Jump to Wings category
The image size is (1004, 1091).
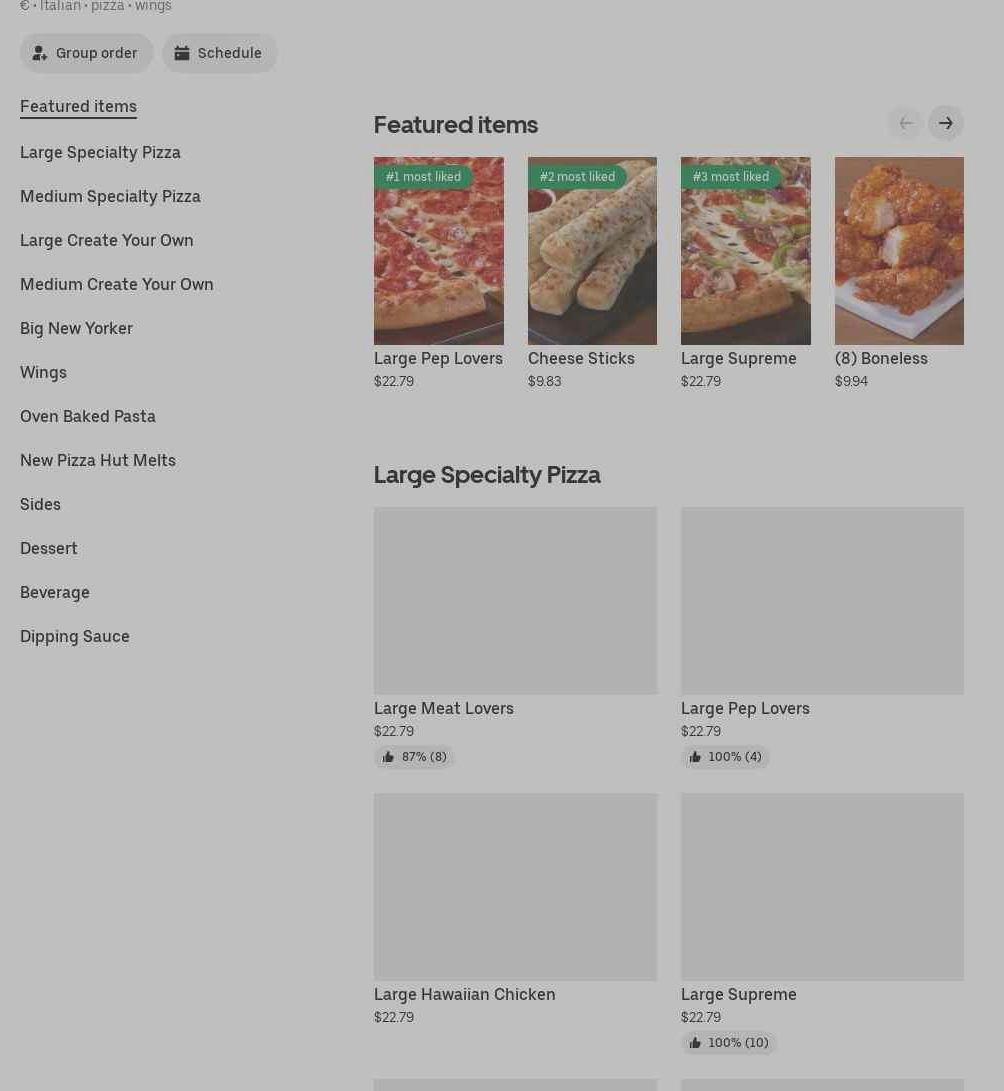coord(43,372)
